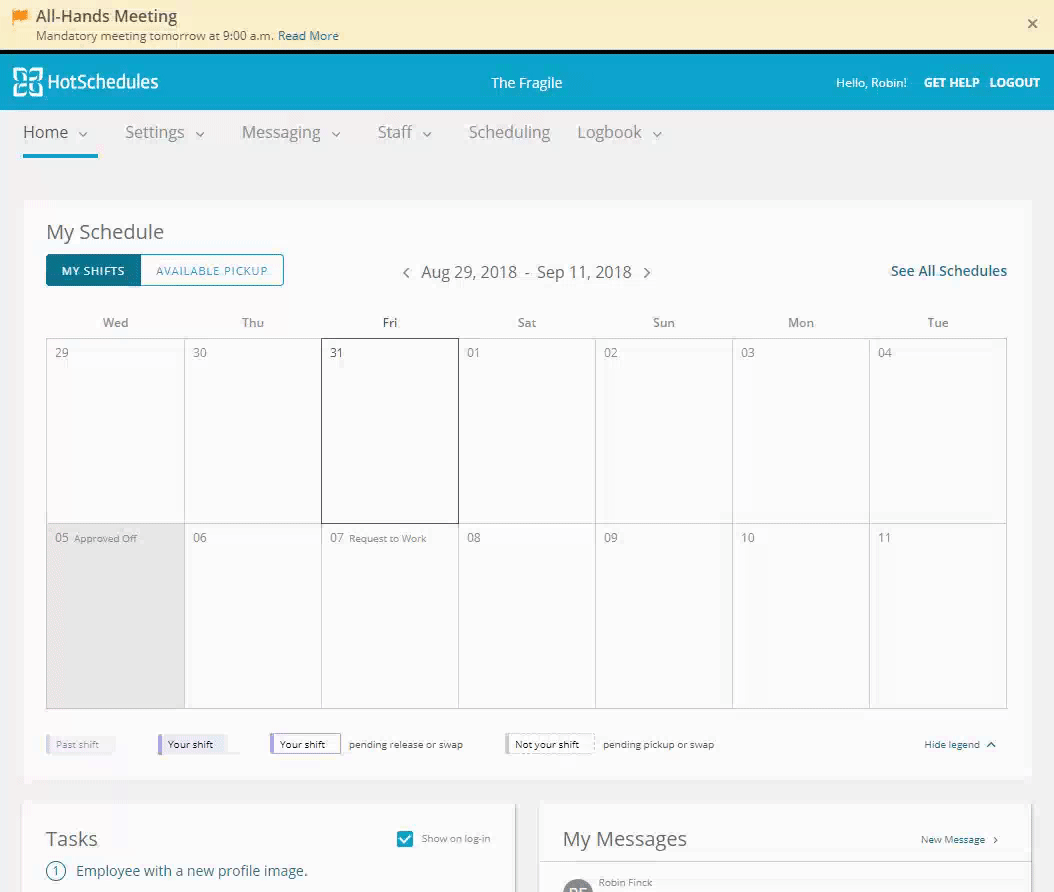The width and height of the screenshot is (1054, 892).
Task: Go to previous date range arrow
Action: [x=406, y=273]
